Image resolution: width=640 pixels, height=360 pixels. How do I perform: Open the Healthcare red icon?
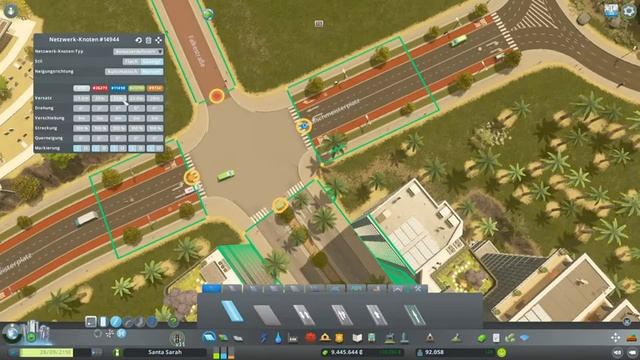311,338
